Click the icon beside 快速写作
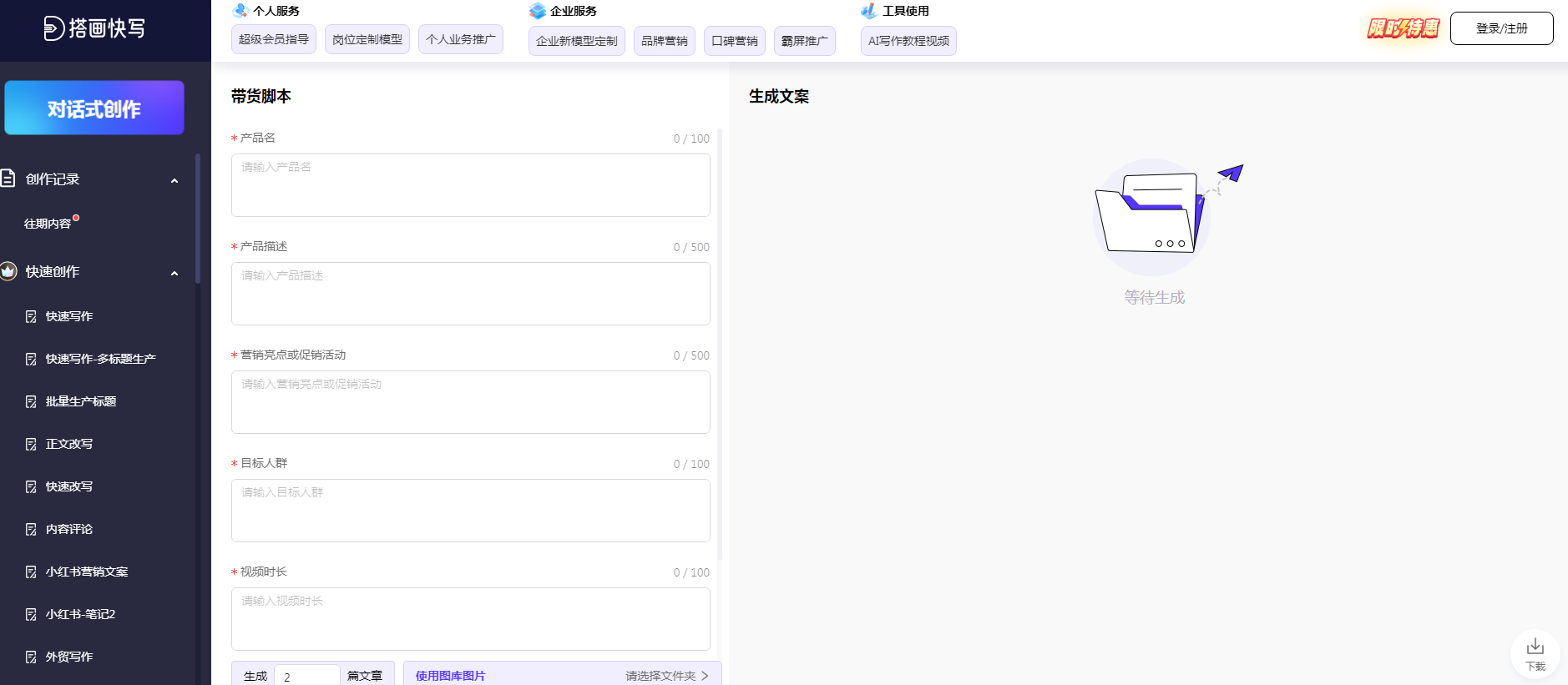The height and width of the screenshot is (685, 1568). click(31, 316)
